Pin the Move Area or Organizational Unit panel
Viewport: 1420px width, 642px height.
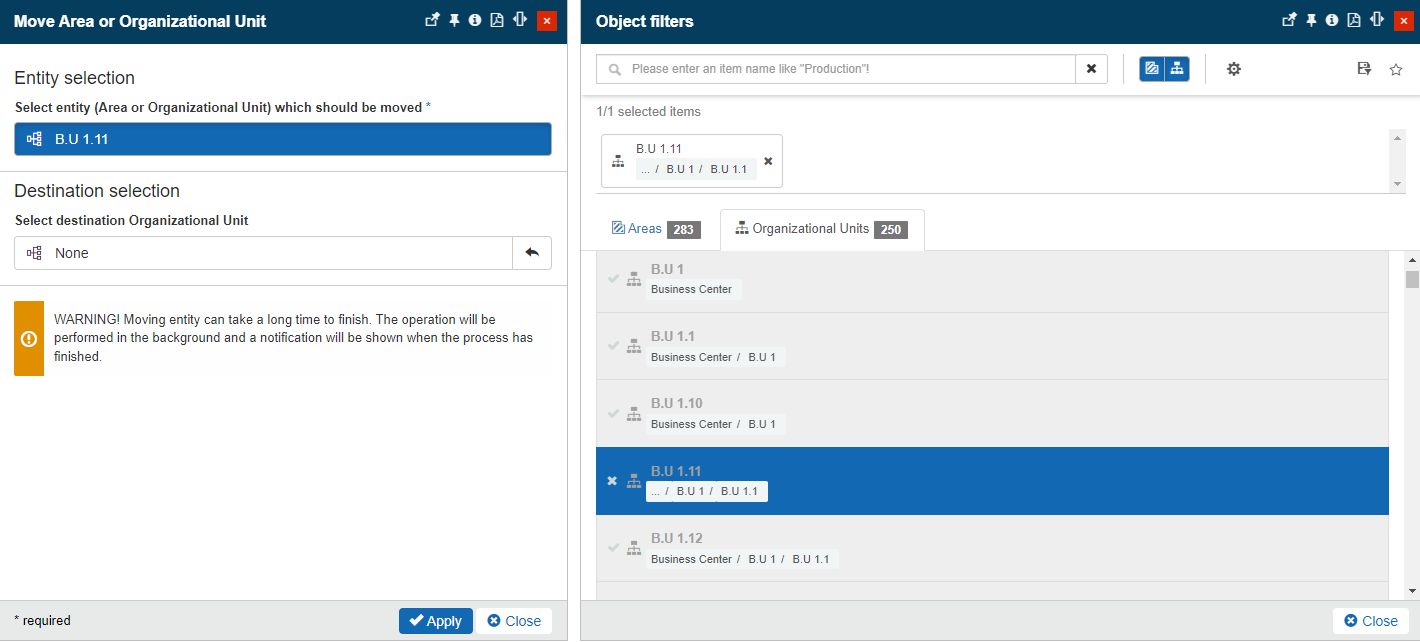point(454,20)
